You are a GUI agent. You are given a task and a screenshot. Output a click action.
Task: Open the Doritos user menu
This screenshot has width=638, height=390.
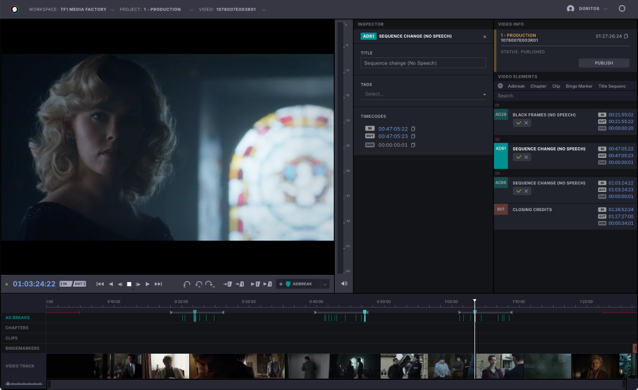[587, 9]
